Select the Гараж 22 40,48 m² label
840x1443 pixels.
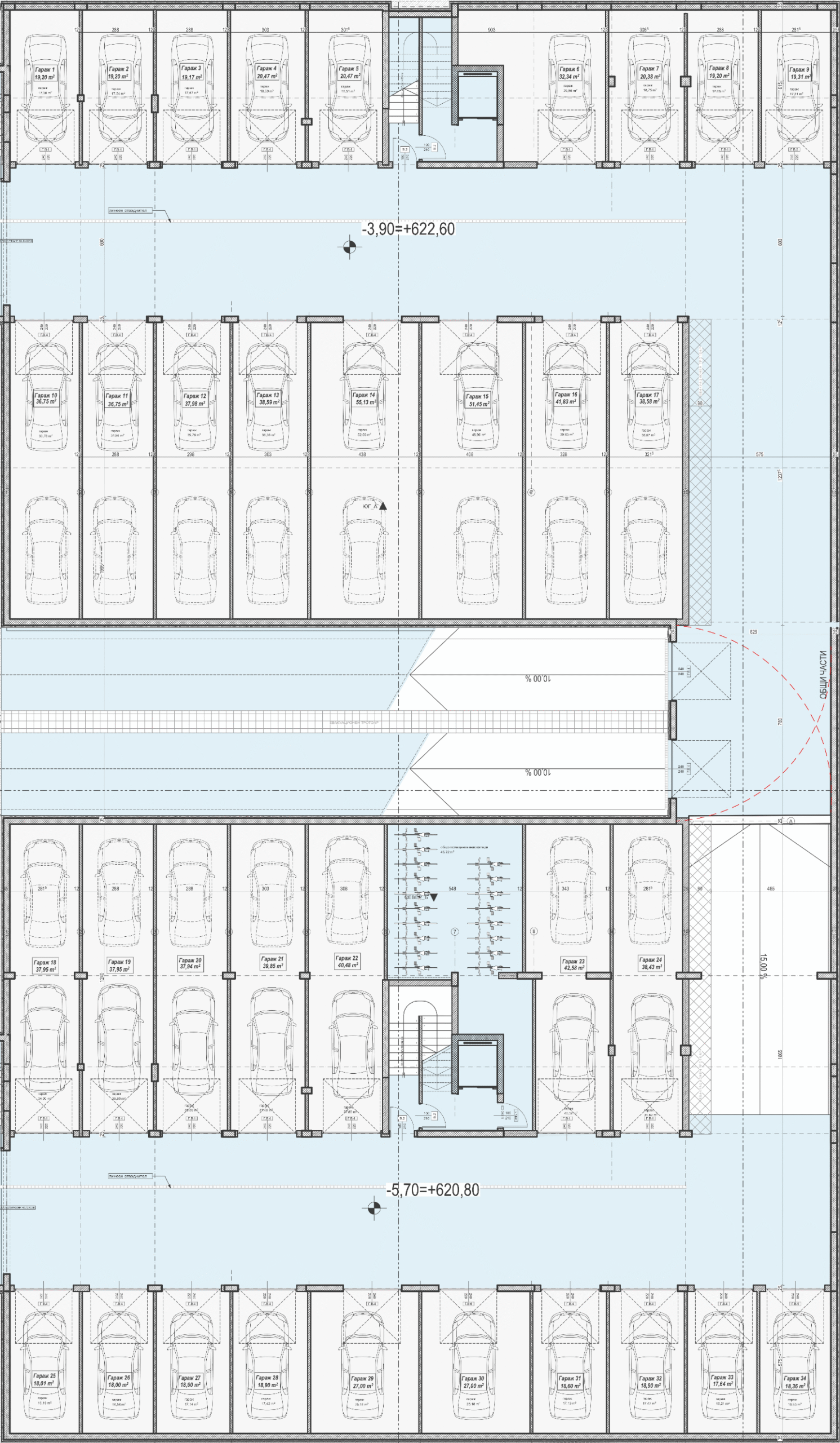click(346, 962)
